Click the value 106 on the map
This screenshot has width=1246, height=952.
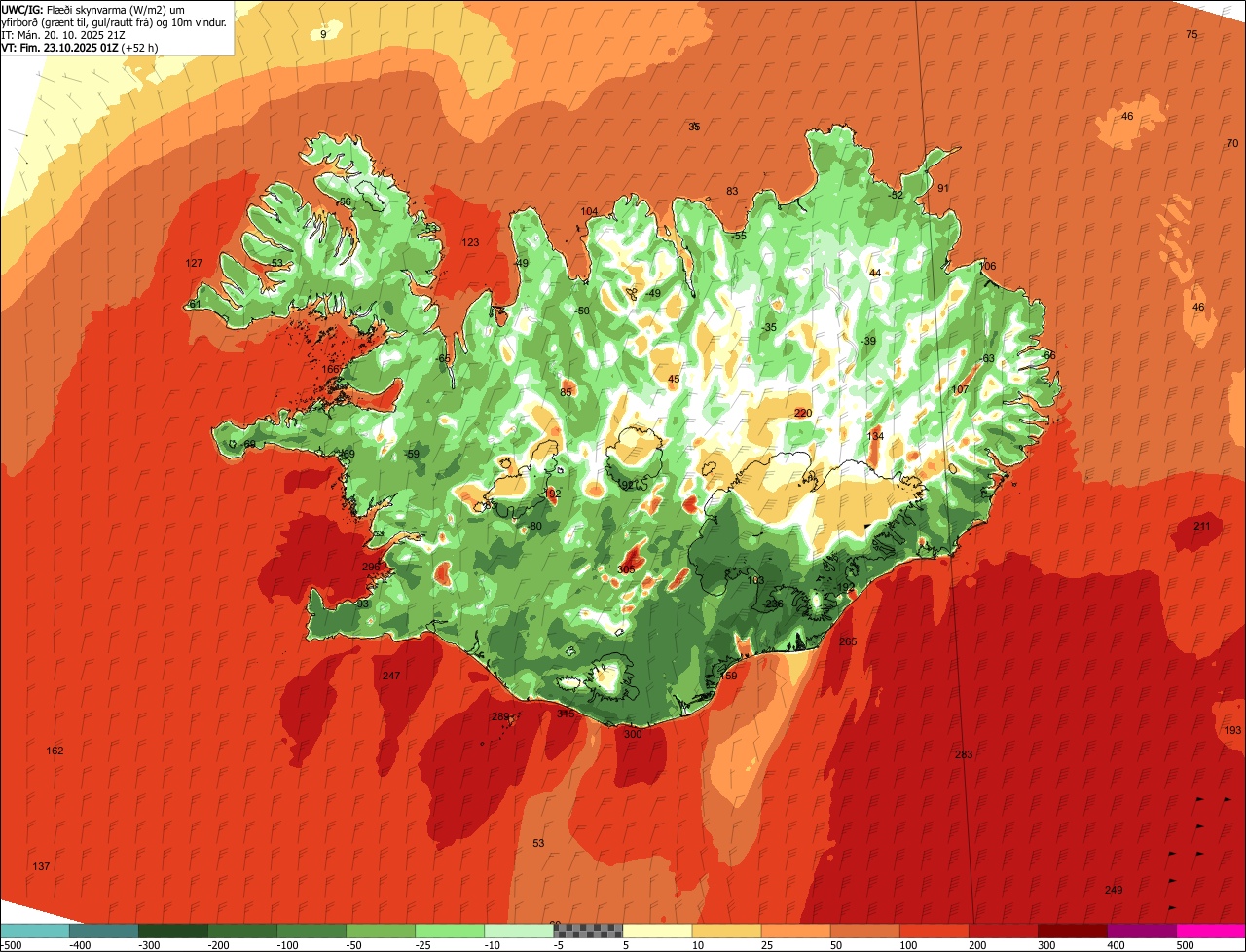pos(987,266)
